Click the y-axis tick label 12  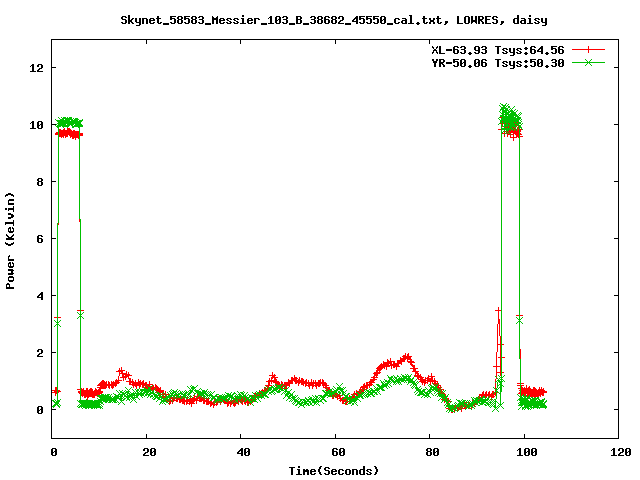pos(37,68)
